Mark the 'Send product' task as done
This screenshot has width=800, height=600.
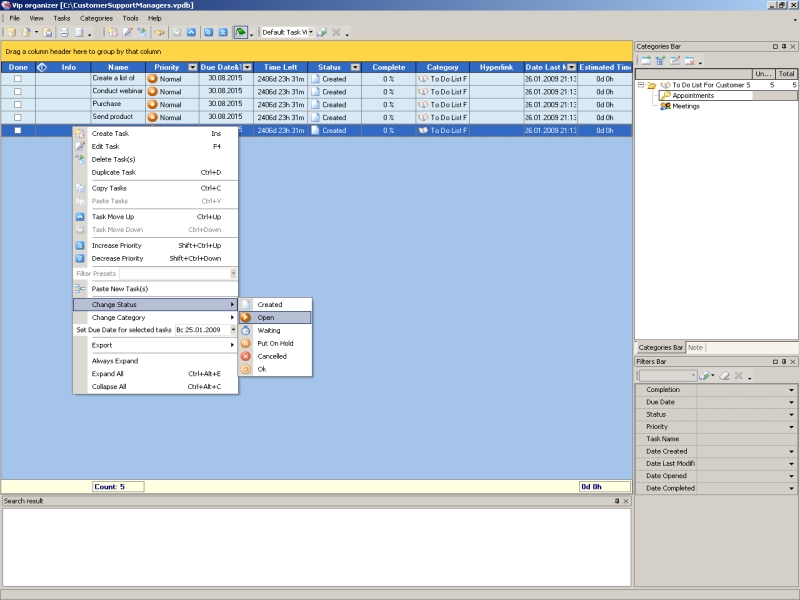click(17, 117)
